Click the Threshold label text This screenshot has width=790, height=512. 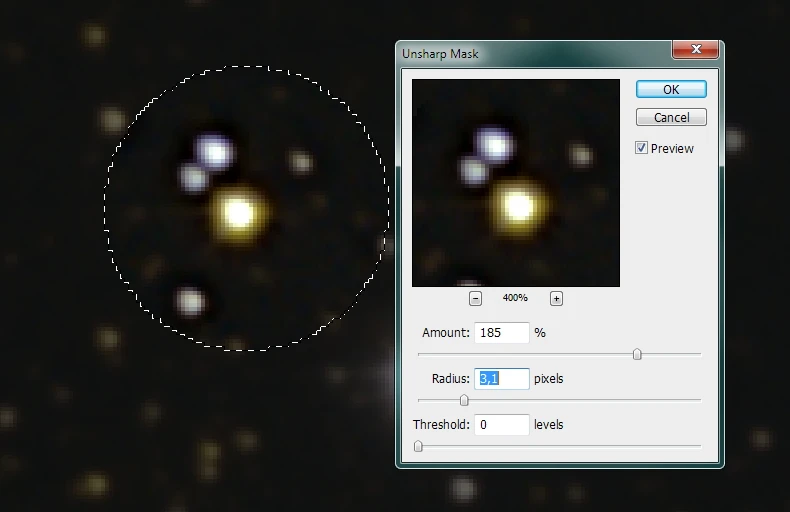441,425
